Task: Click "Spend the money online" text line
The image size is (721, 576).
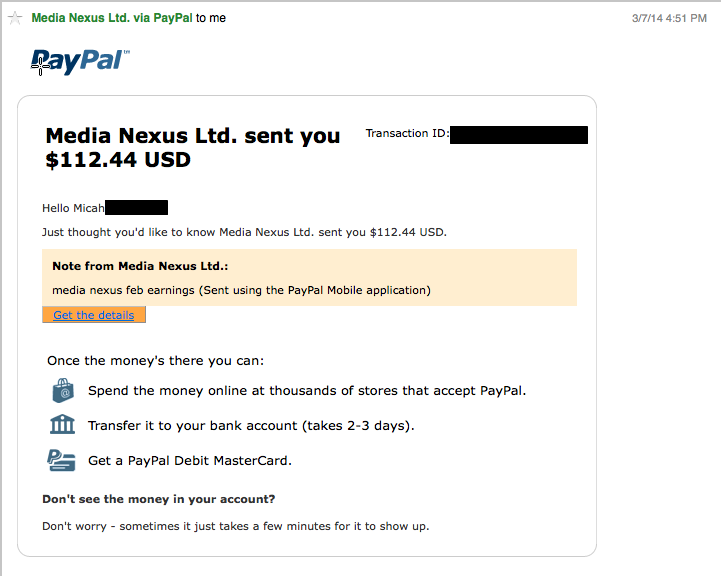Action: pyautogui.click(x=307, y=391)
